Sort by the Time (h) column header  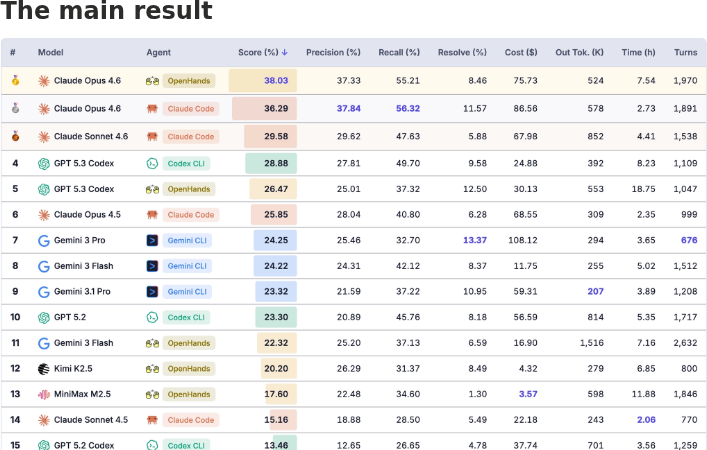(638, 52)
